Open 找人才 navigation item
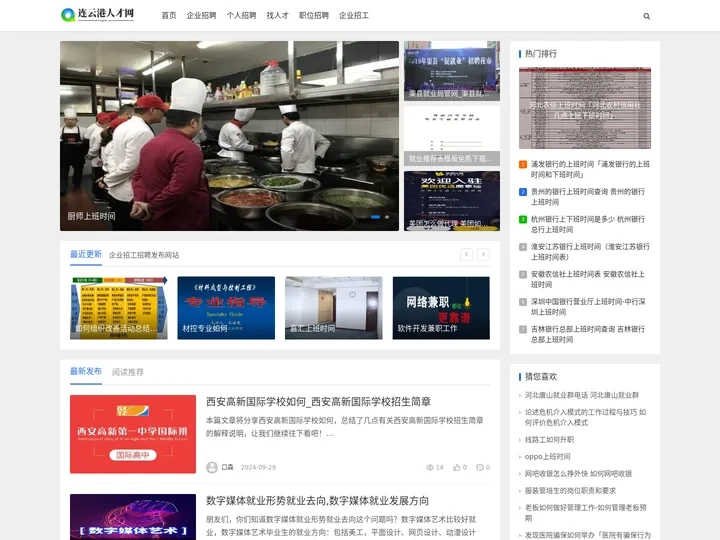720x540 pixels. 277,16
